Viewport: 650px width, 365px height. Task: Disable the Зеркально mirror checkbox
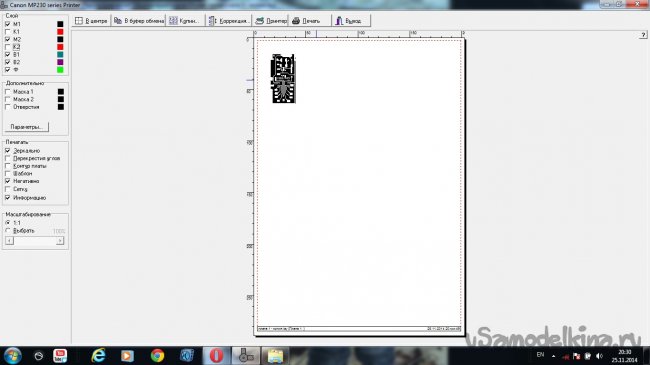point(7,151)
